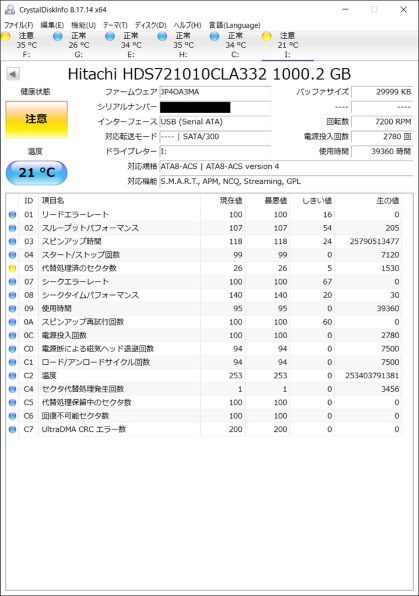Open the ファイル(F) menu

click(19, 25)
